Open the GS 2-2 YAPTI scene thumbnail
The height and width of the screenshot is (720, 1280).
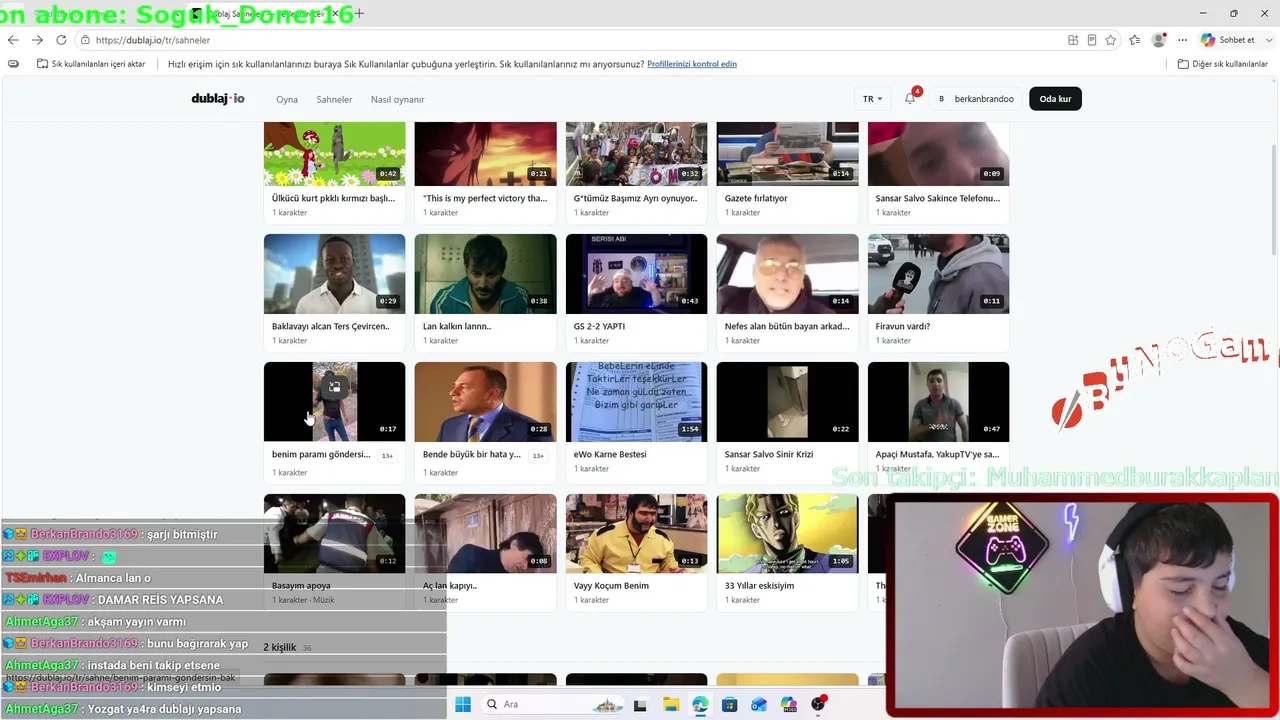click(636, 274)
